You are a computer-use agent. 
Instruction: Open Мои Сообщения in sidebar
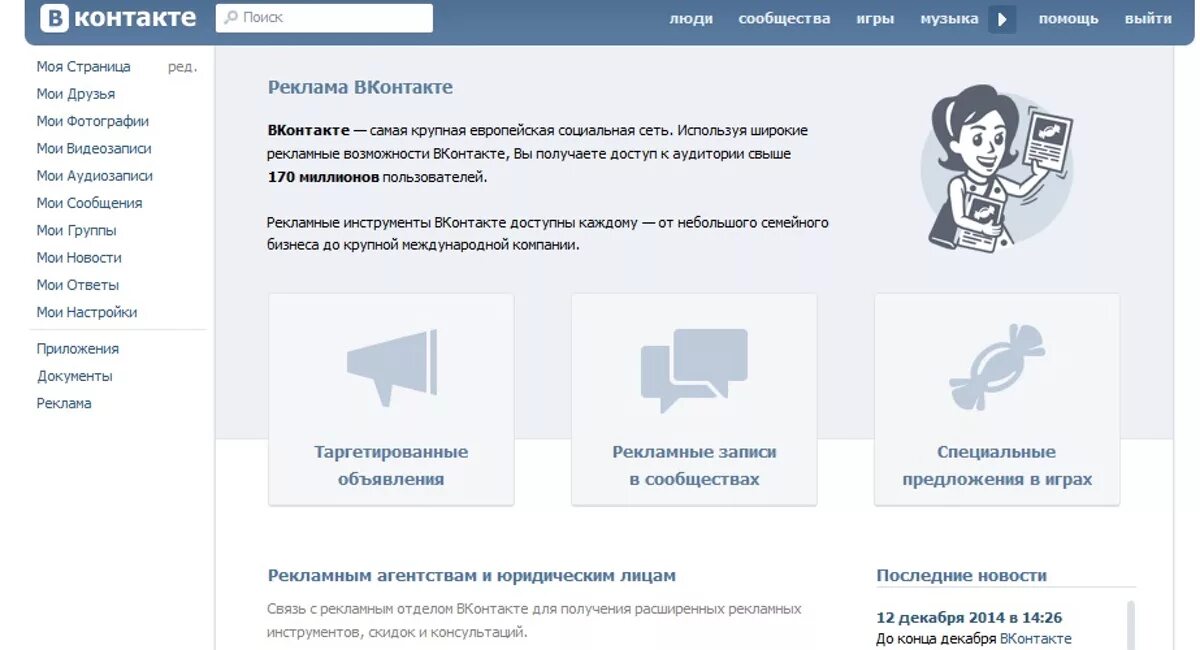point(90,203)
